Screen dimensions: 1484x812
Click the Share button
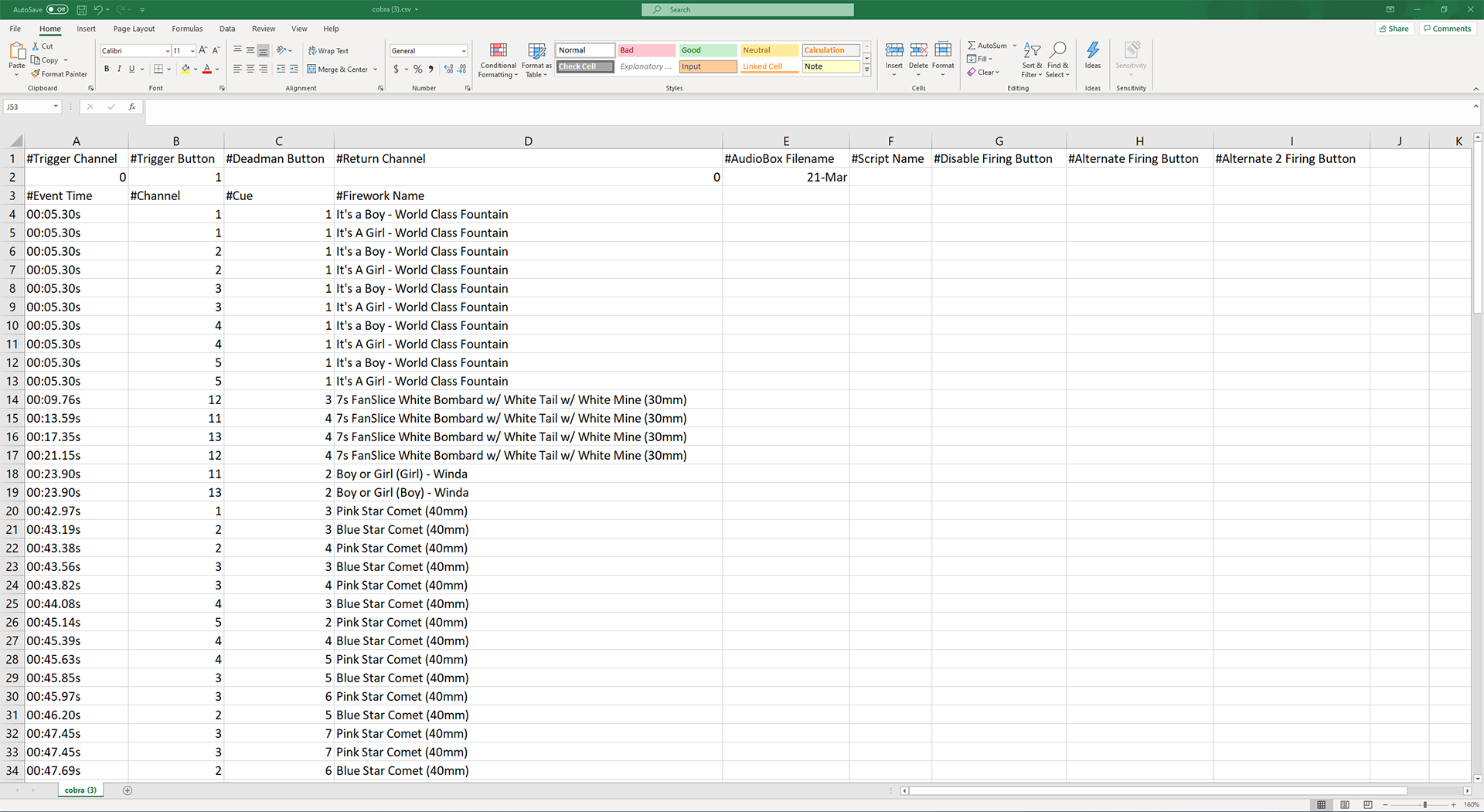(x=1394, y=29)
